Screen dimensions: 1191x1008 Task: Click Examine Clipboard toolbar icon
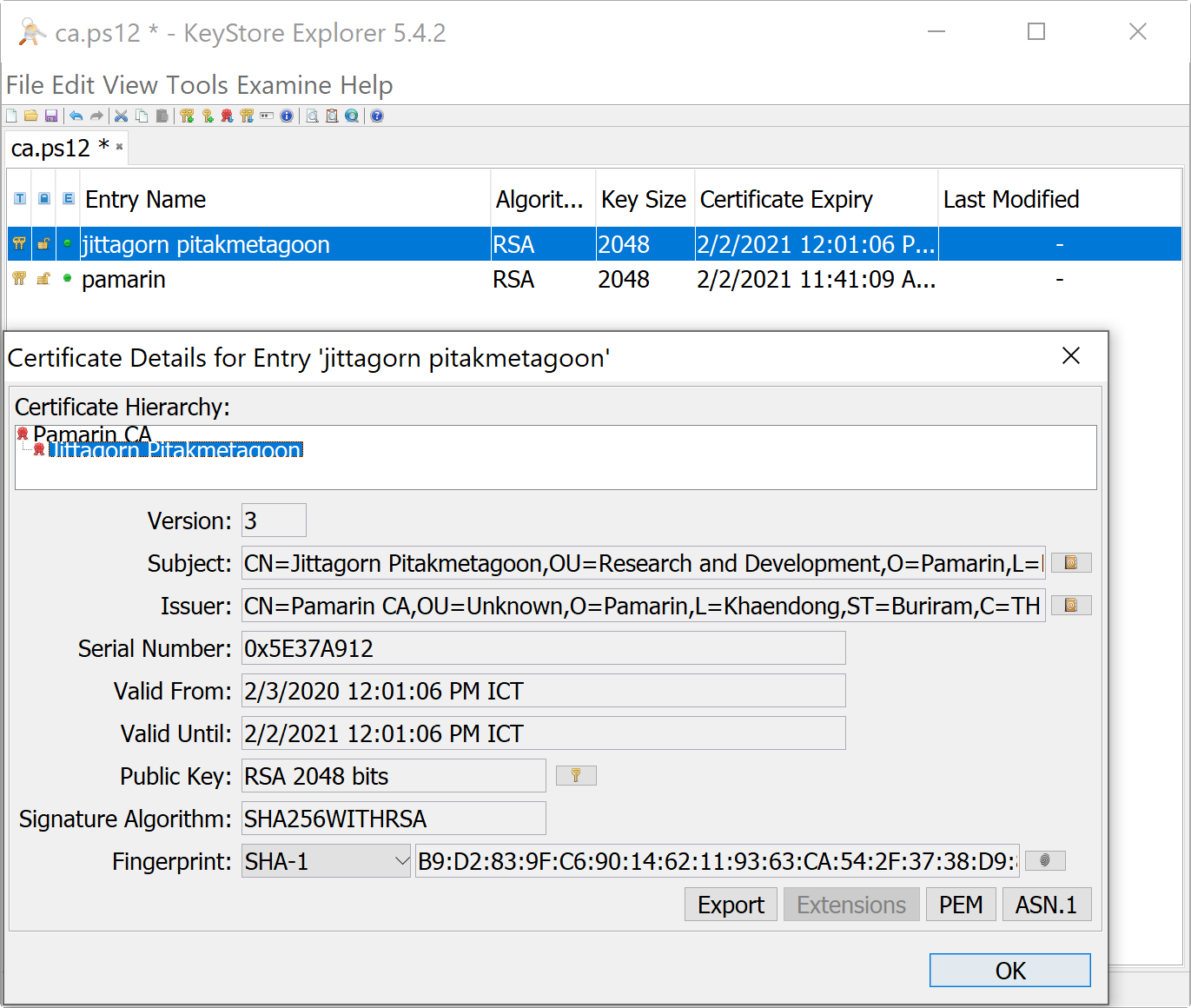tap(332, 116)
